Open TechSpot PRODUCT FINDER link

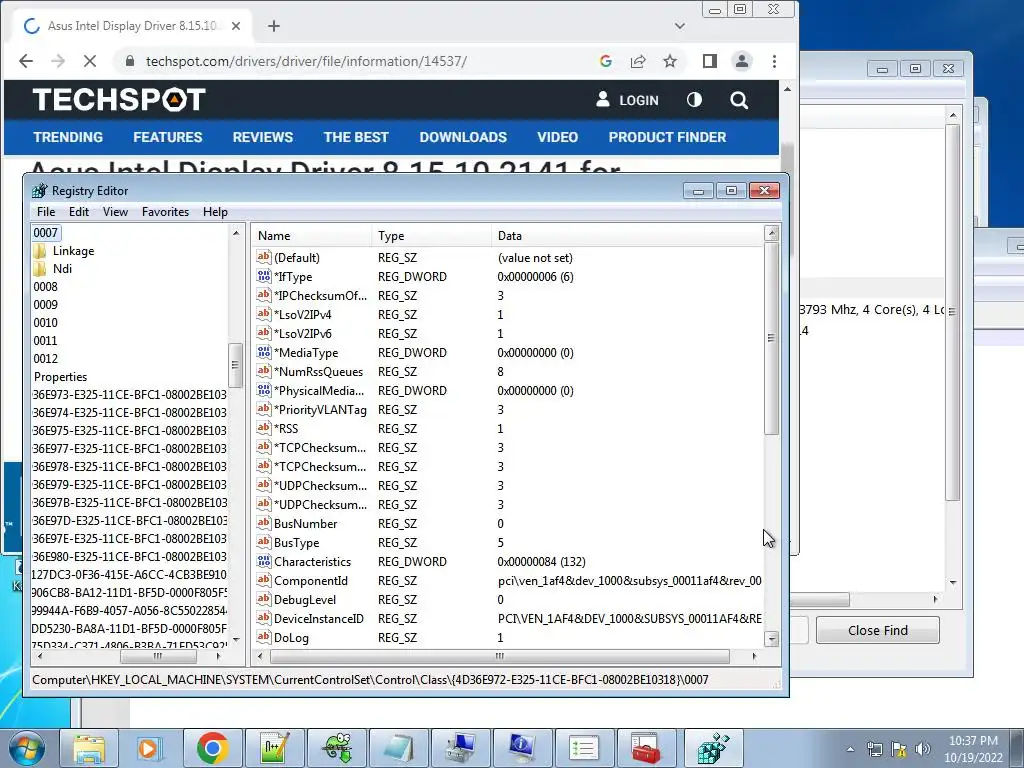coord(667,137)
